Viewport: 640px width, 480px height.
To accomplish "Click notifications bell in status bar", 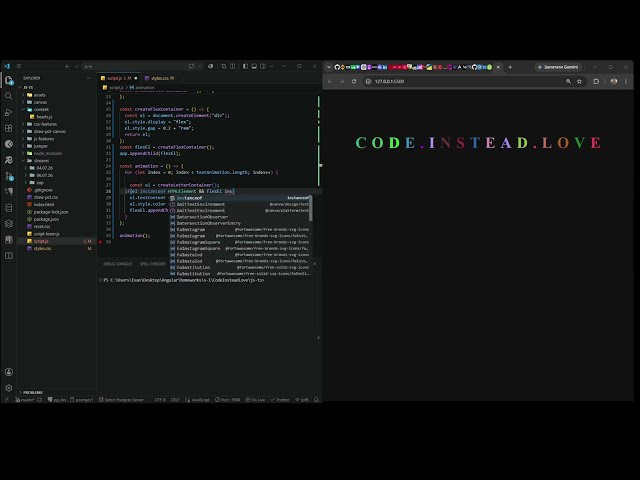I will tap(316, 400).
